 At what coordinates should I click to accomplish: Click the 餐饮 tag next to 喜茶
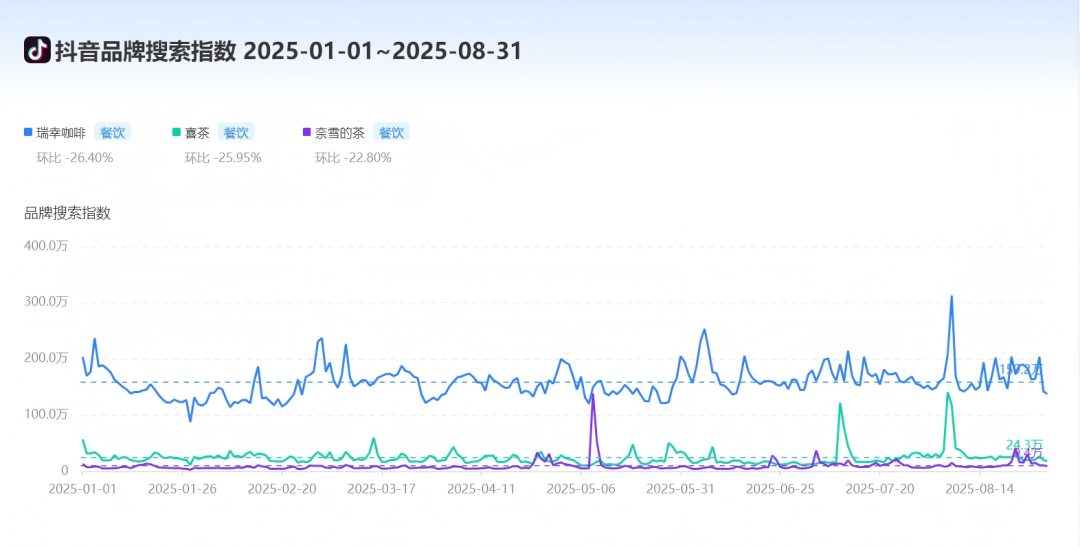tap(236, 132)
